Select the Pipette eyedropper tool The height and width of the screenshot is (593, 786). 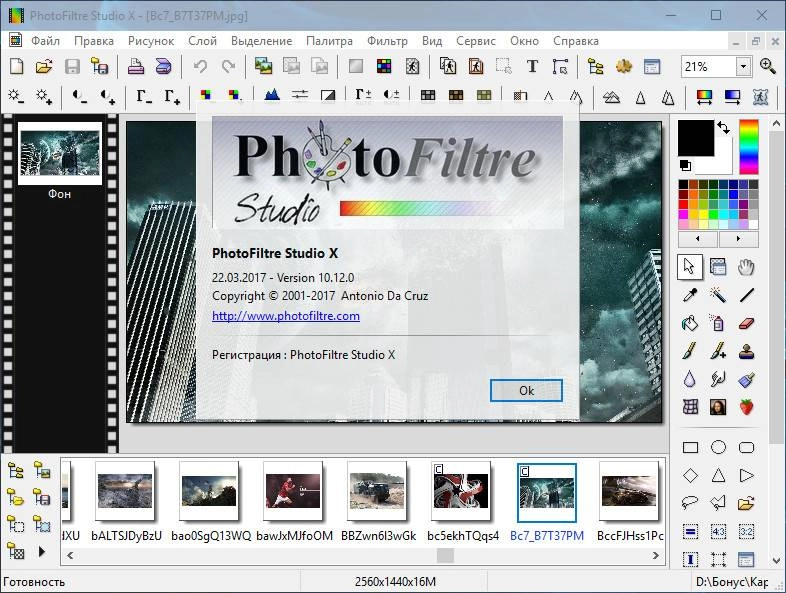tap(690, 295)
